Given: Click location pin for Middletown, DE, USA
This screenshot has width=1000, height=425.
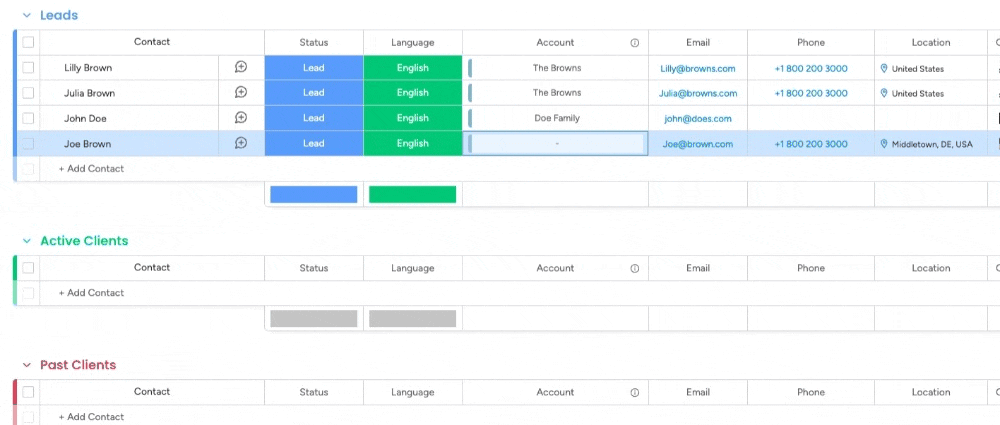Looking at the screenshot, I should point(884,144).
